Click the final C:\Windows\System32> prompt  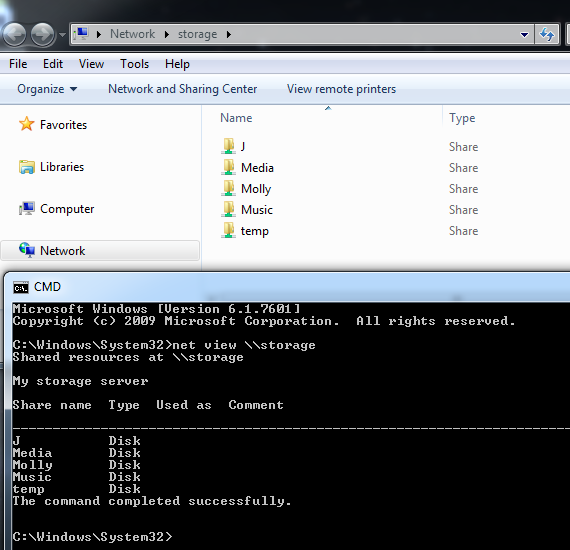pos(92,537)
